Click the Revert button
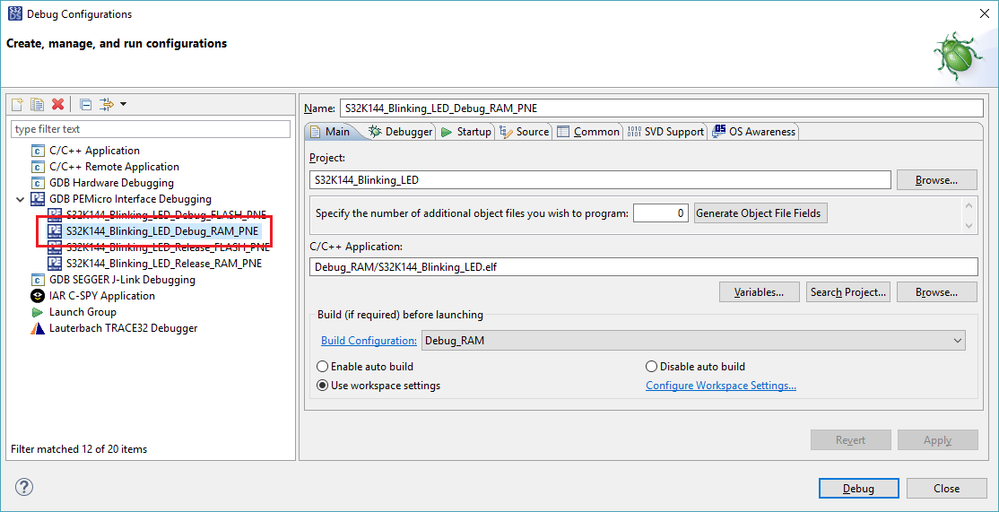The width and height of the screenshot is (999, 512). [851, 440]
